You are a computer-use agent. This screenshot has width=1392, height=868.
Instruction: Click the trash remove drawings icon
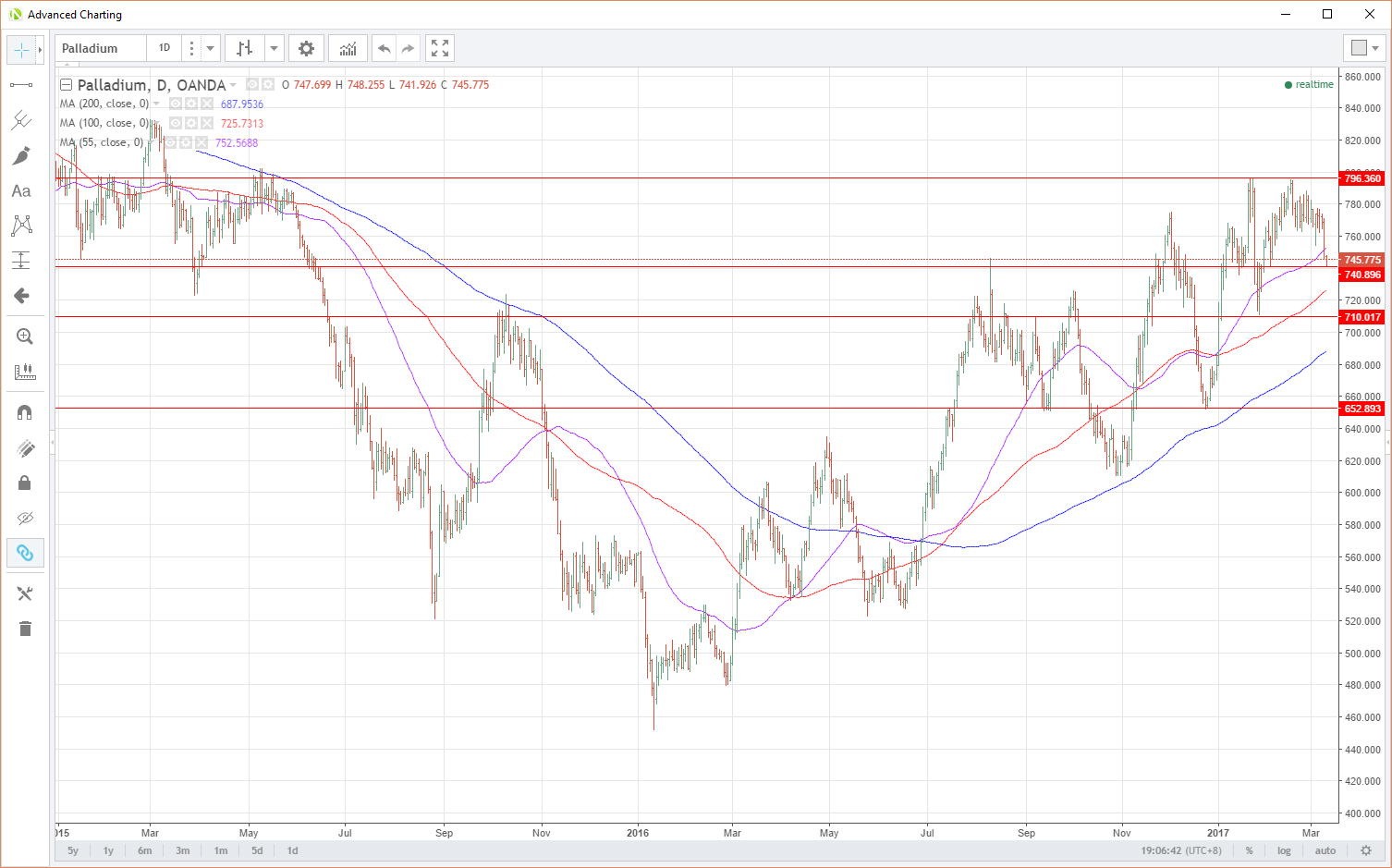point(25,629)
